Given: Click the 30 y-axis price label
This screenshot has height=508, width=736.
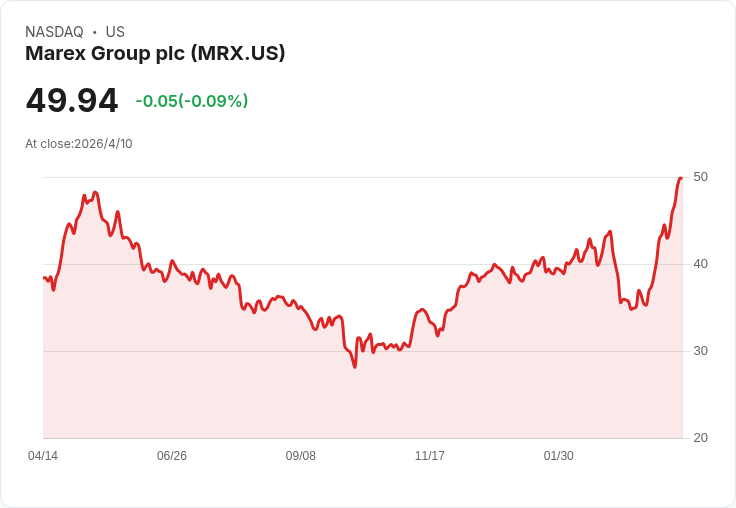Looking at the screenshot, I should [x=700, y=351].
